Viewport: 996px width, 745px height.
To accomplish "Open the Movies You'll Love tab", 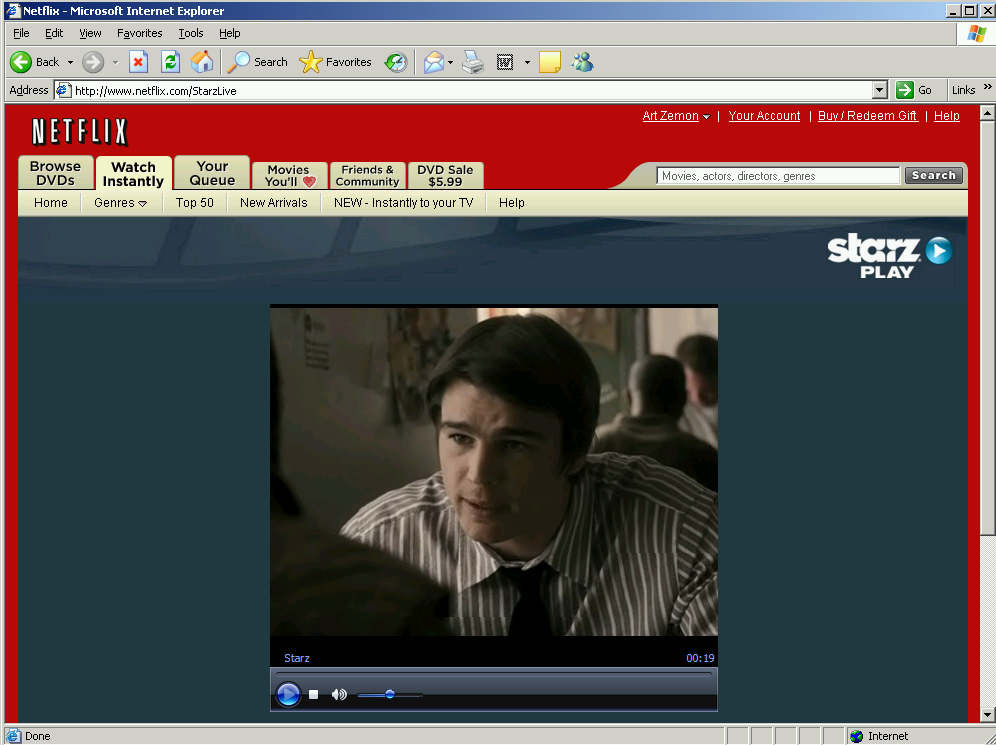I will (x=290, y=176).
